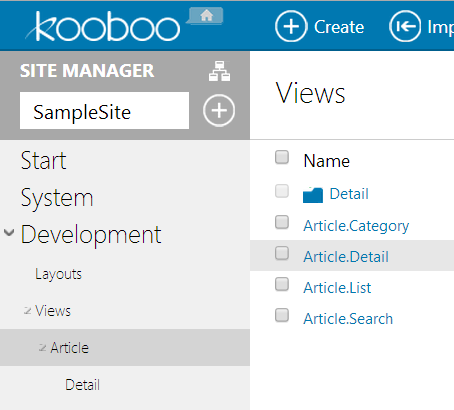This screenshot has width=454, height=410.
Task: Collapse the Views tree node arrow
Action: click(x=27, y=311)
